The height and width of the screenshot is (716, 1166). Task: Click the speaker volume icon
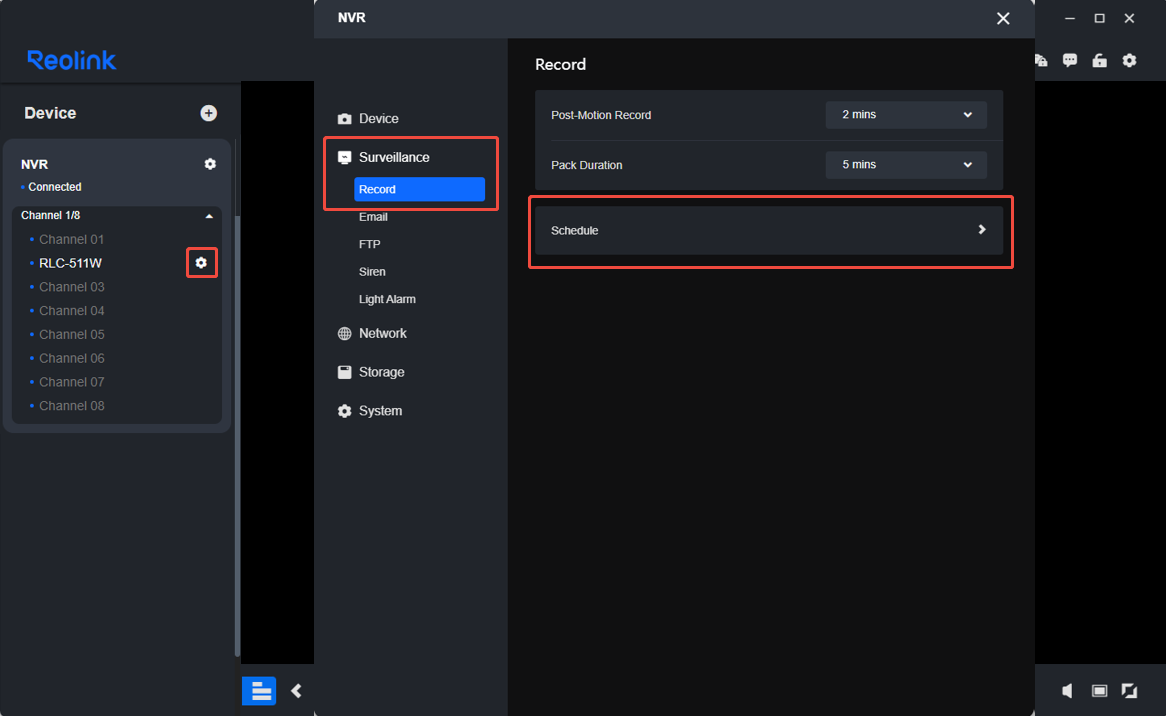click(x=1067, y=691)
